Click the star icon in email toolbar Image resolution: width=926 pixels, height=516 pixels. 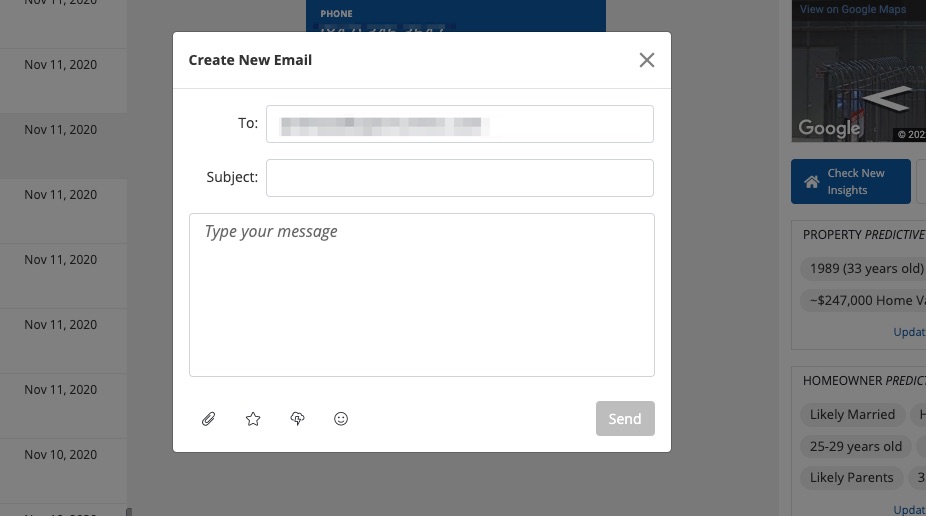[253, 419]
